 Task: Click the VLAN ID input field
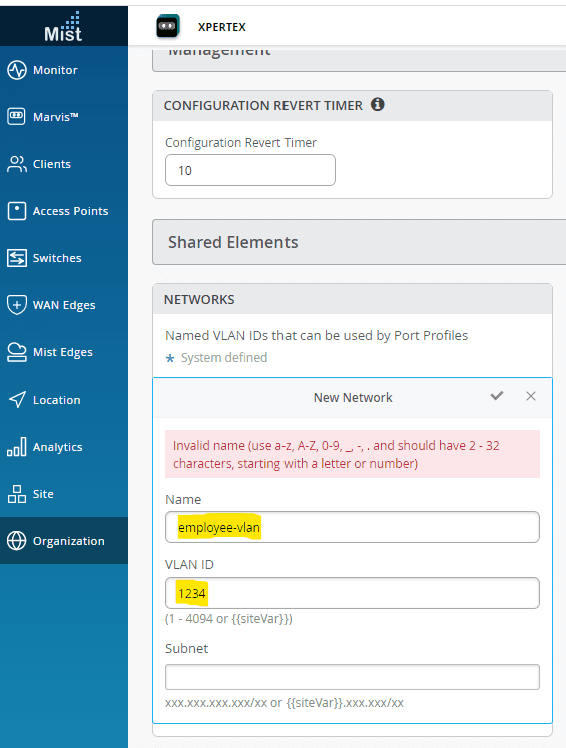(352, 593)
